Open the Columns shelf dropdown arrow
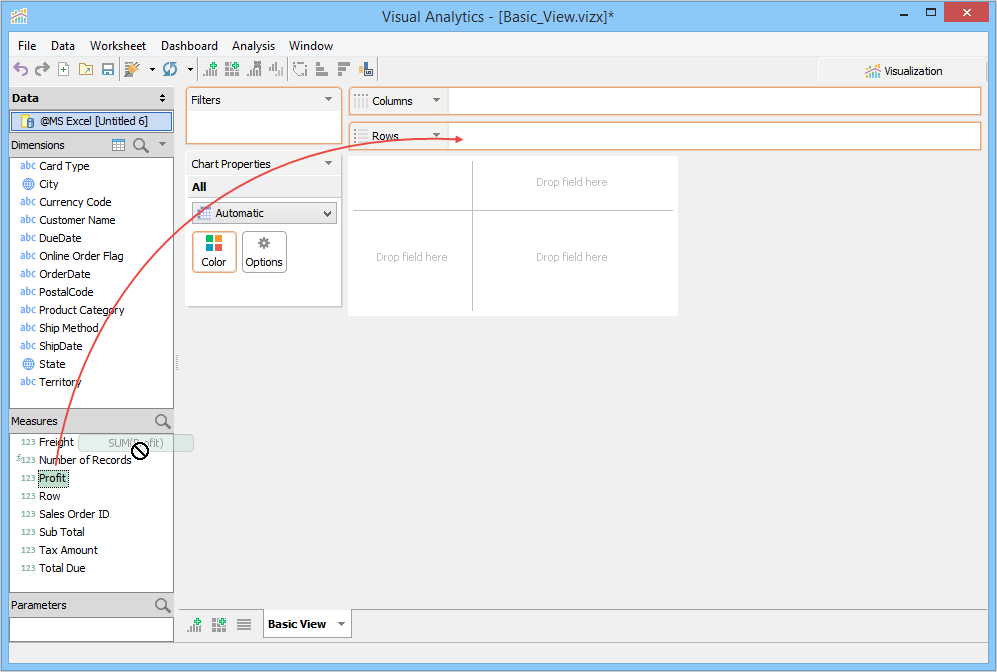 coord(436,100)
